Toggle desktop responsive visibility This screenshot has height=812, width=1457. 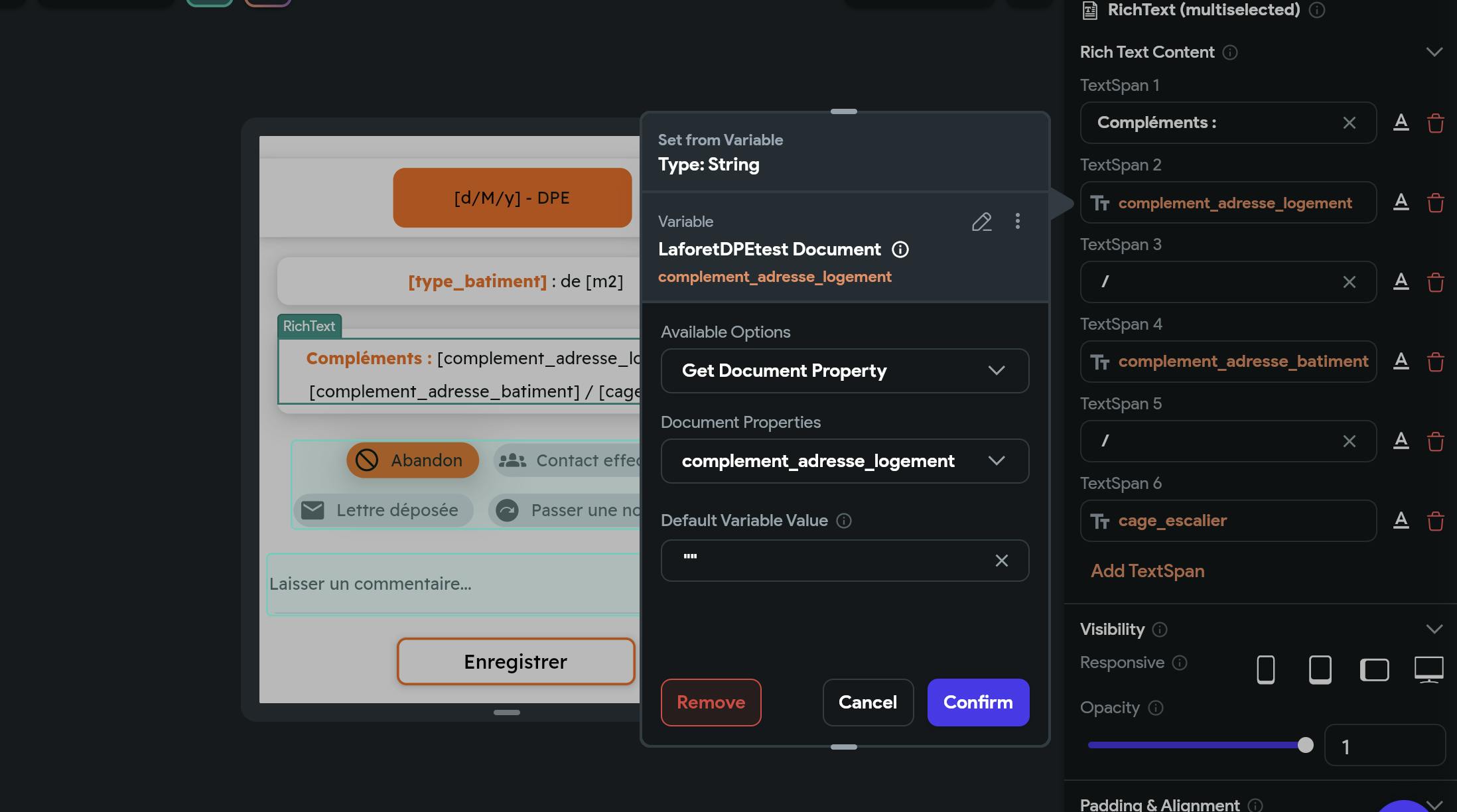point(1428,669)
